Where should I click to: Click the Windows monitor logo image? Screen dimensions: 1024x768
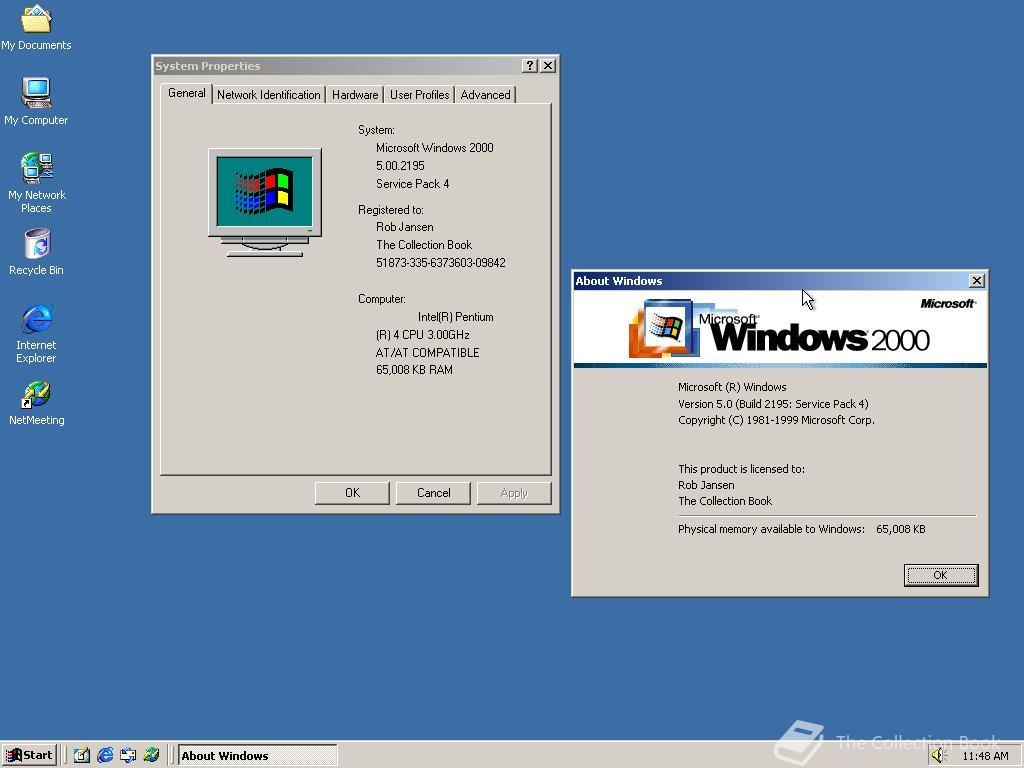264,202
